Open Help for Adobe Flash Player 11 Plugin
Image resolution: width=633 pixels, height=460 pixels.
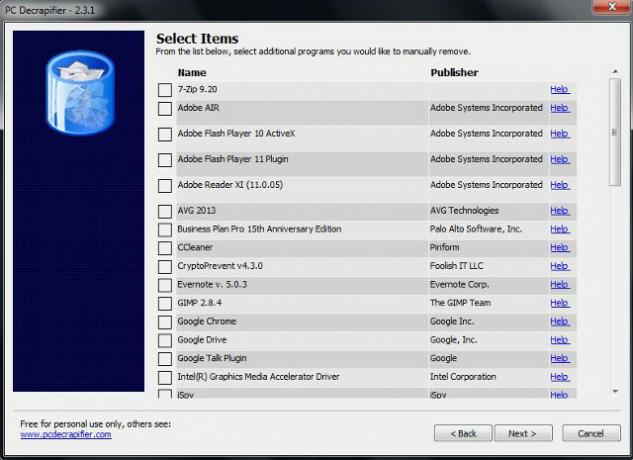point(560,159)
